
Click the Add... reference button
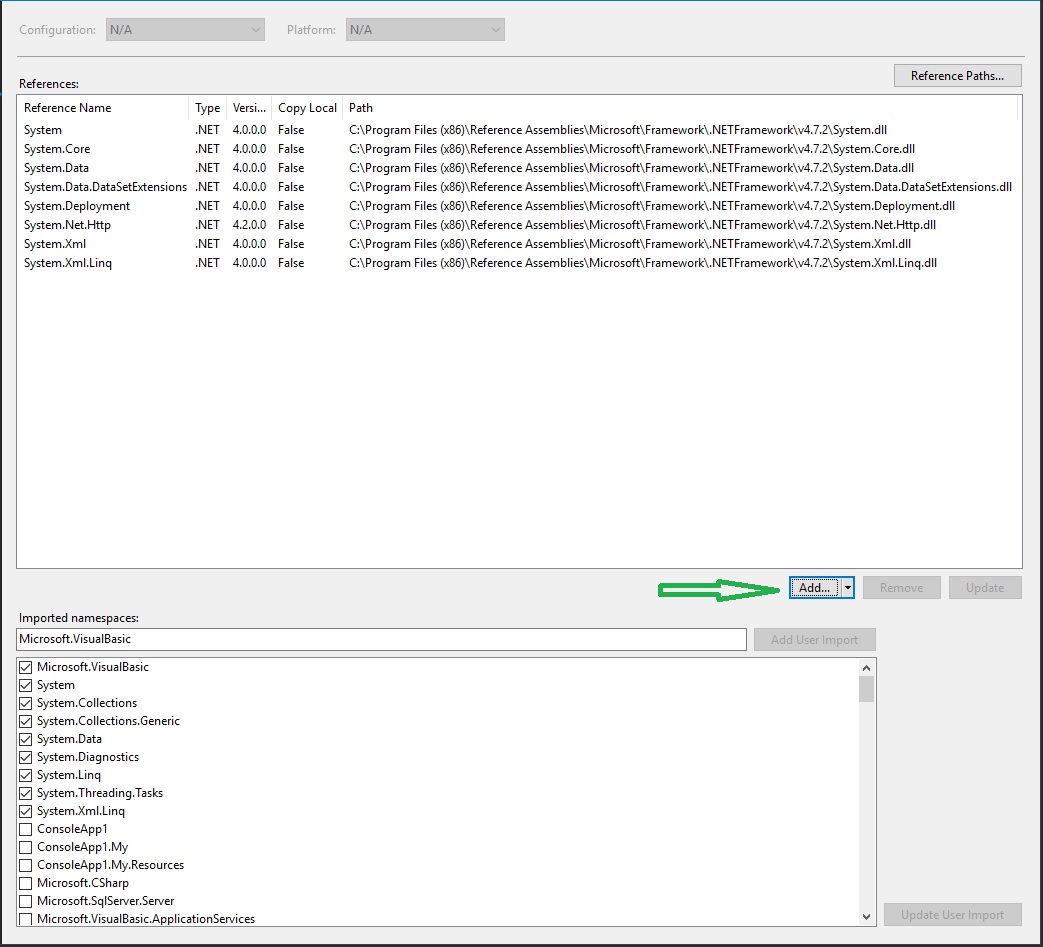tap(815, 588)
